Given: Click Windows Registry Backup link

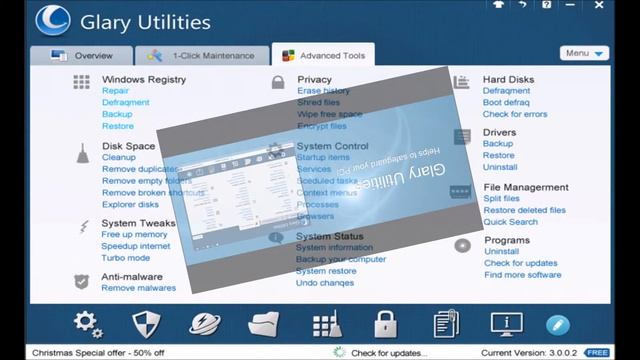Looking at the screenshot, I should (x=117, y=114).
